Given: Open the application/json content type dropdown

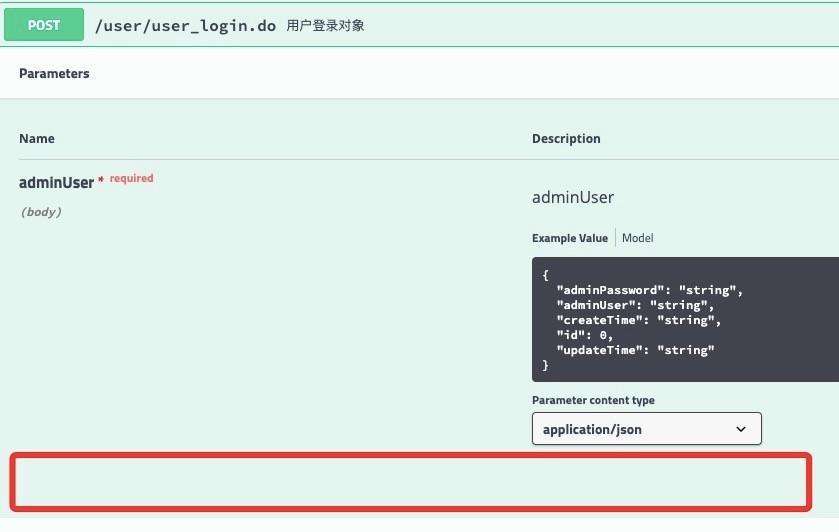Looking at the screenshot, I should pos(646,429).
